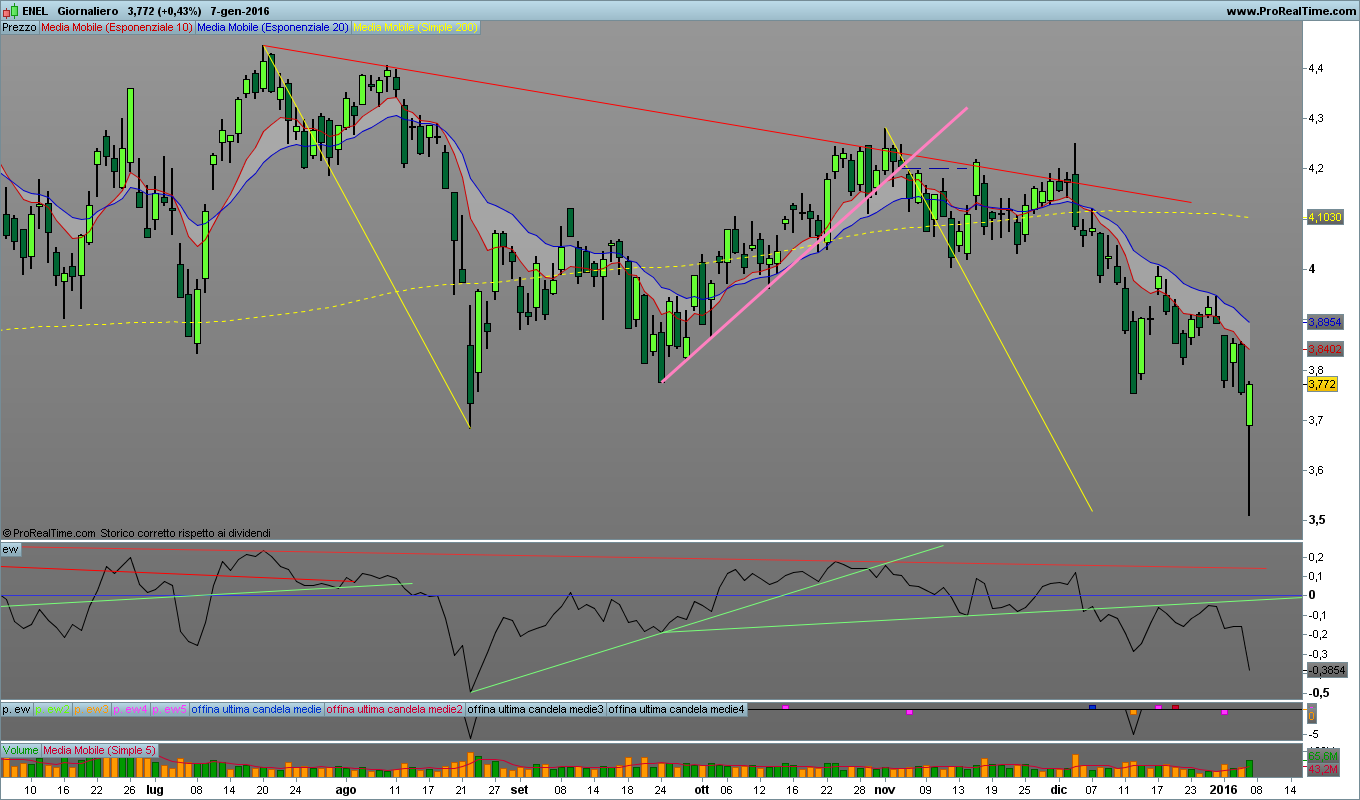Click the 'dic' month label on time axis
The width and height of the screenshot is (1360, 800).
tap(1058, 789)
